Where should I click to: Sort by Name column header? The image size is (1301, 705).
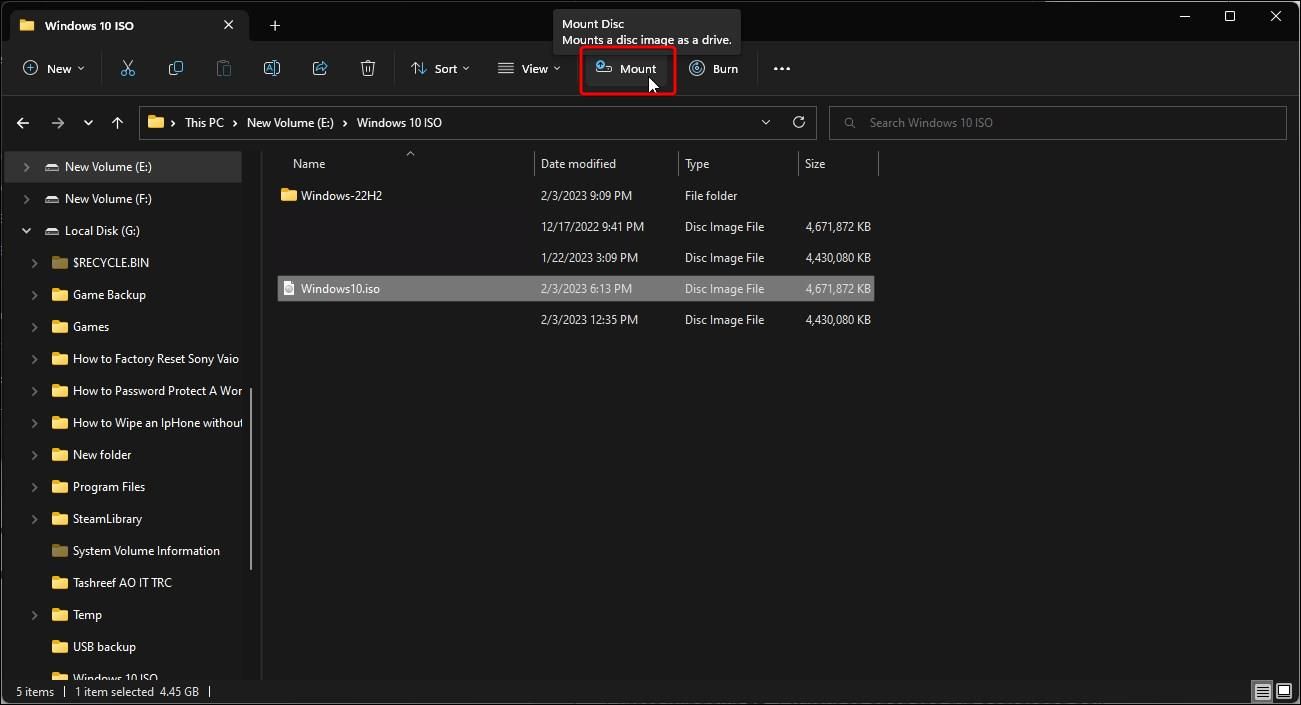[x=309, y=163]
